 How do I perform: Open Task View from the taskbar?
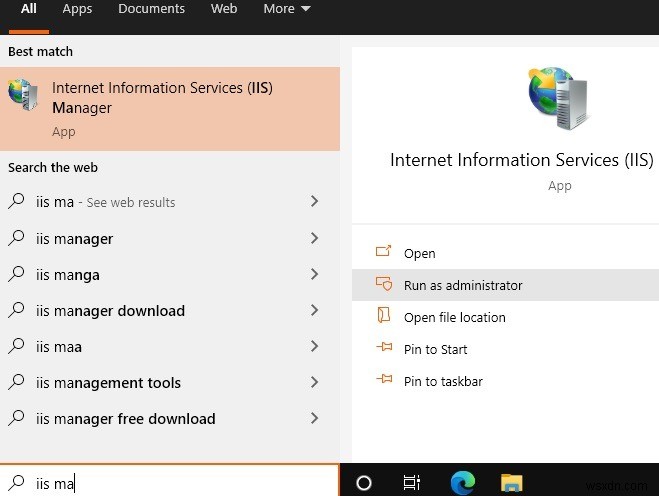[x=412, y=483]
